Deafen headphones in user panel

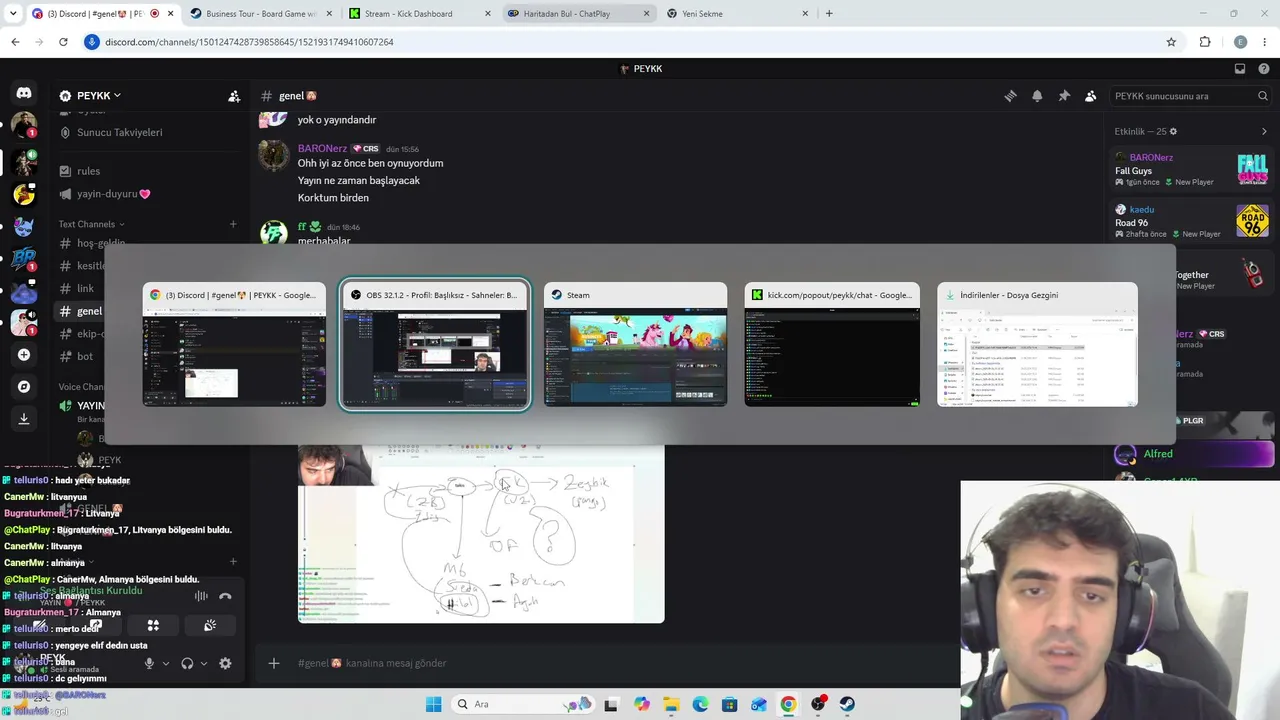coord(187,663)
